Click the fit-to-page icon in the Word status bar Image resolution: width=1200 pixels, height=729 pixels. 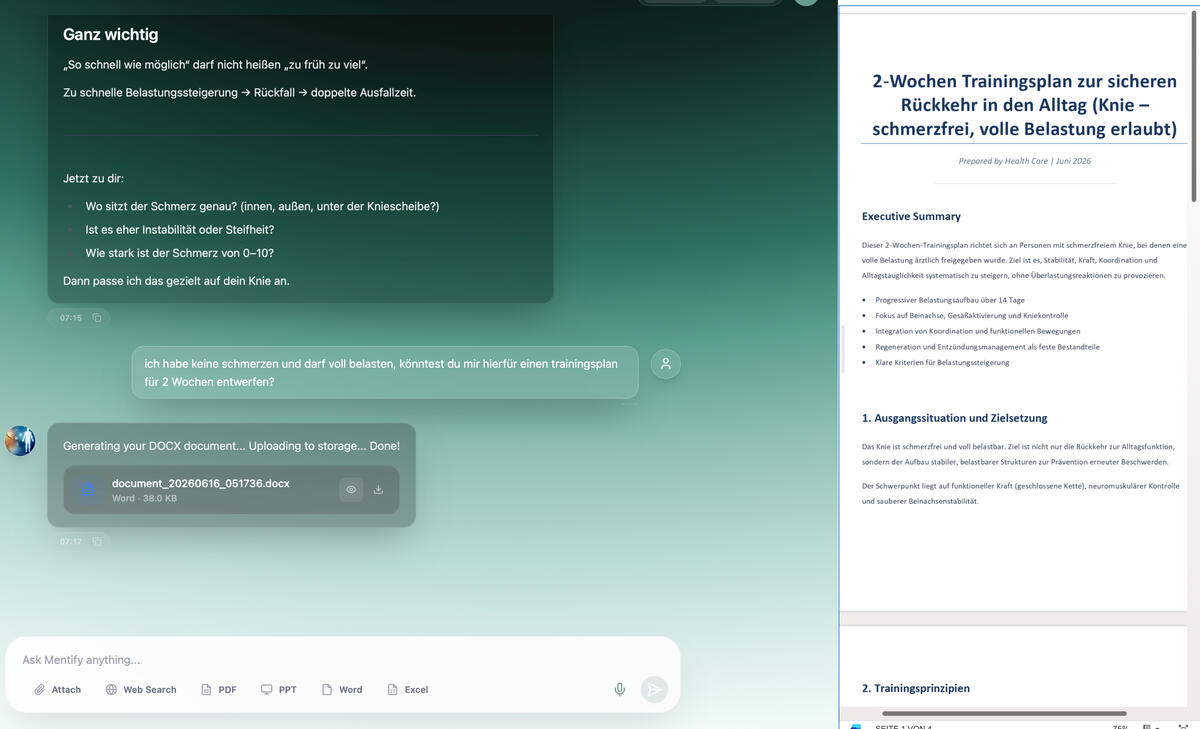pyautogui.click(x=1183, y=726)
